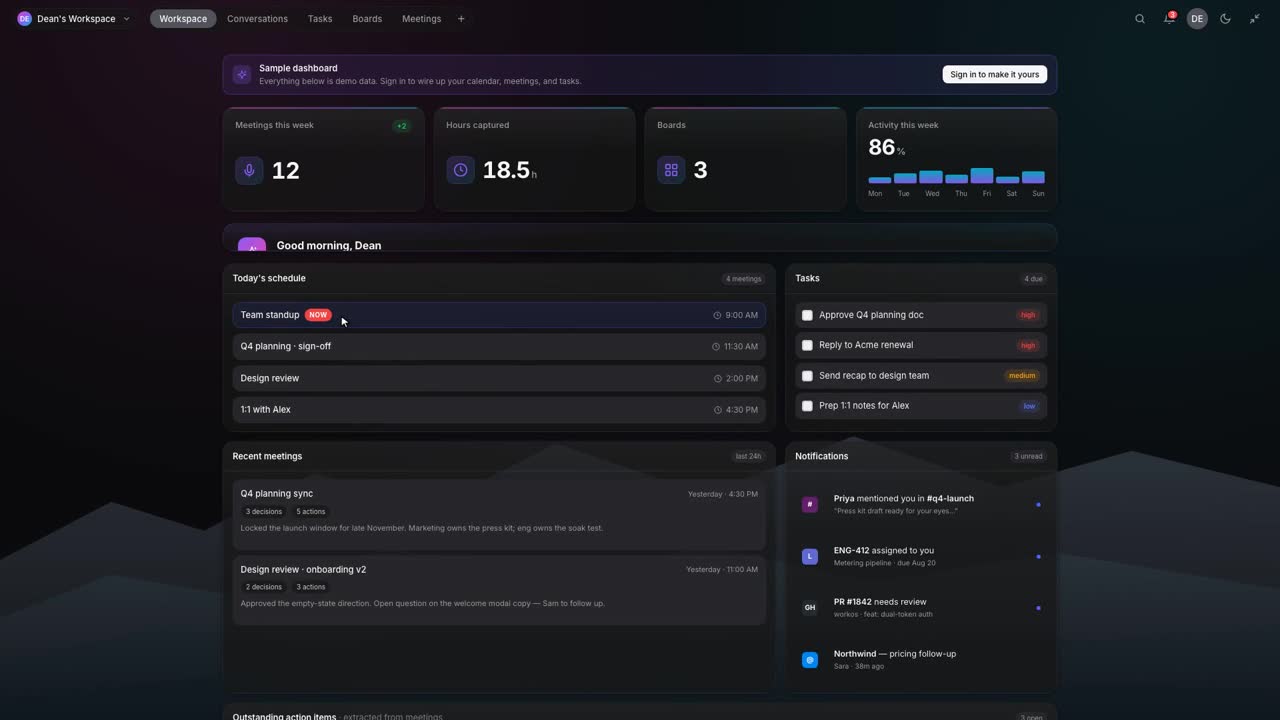This screenshot has width=1280, height=720.
Task: Click the high badge on Acme renewal
Action: [1027, 345]
